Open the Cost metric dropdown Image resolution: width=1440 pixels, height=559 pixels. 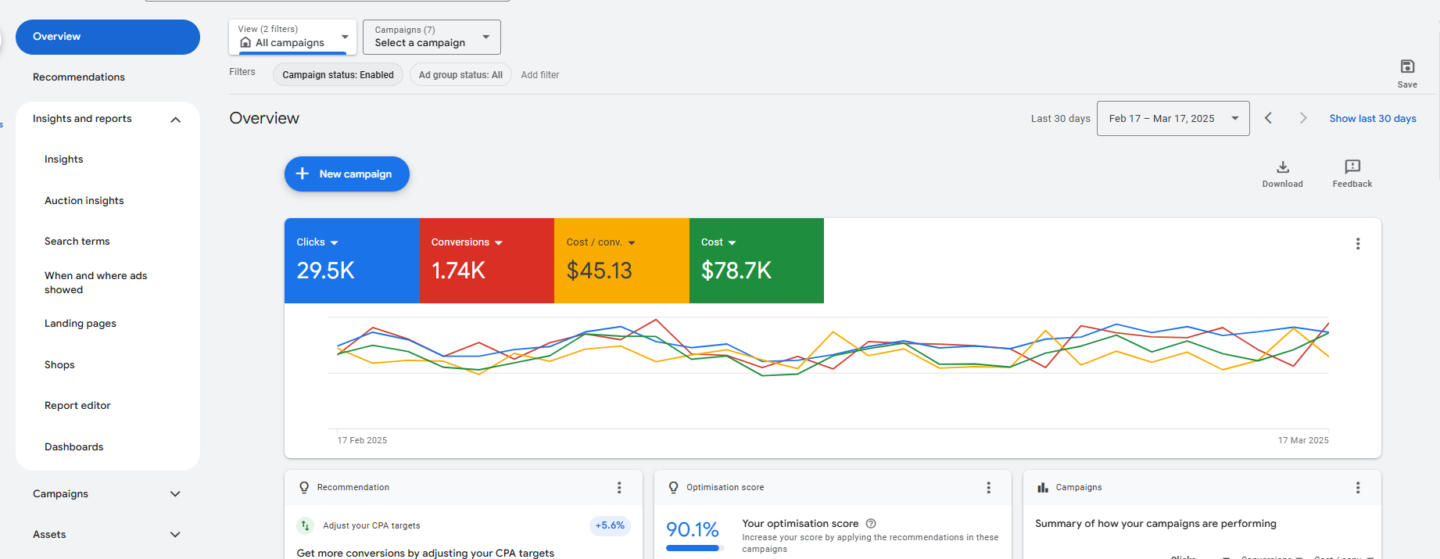(732, 243)
